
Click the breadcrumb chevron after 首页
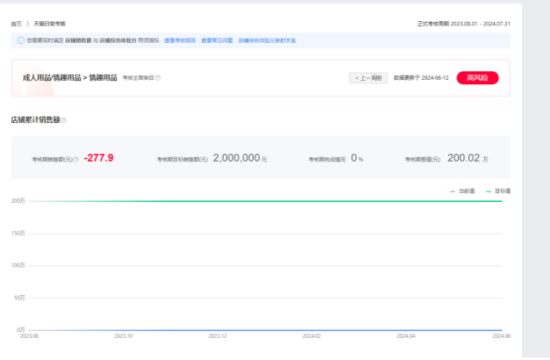(27, 24)
